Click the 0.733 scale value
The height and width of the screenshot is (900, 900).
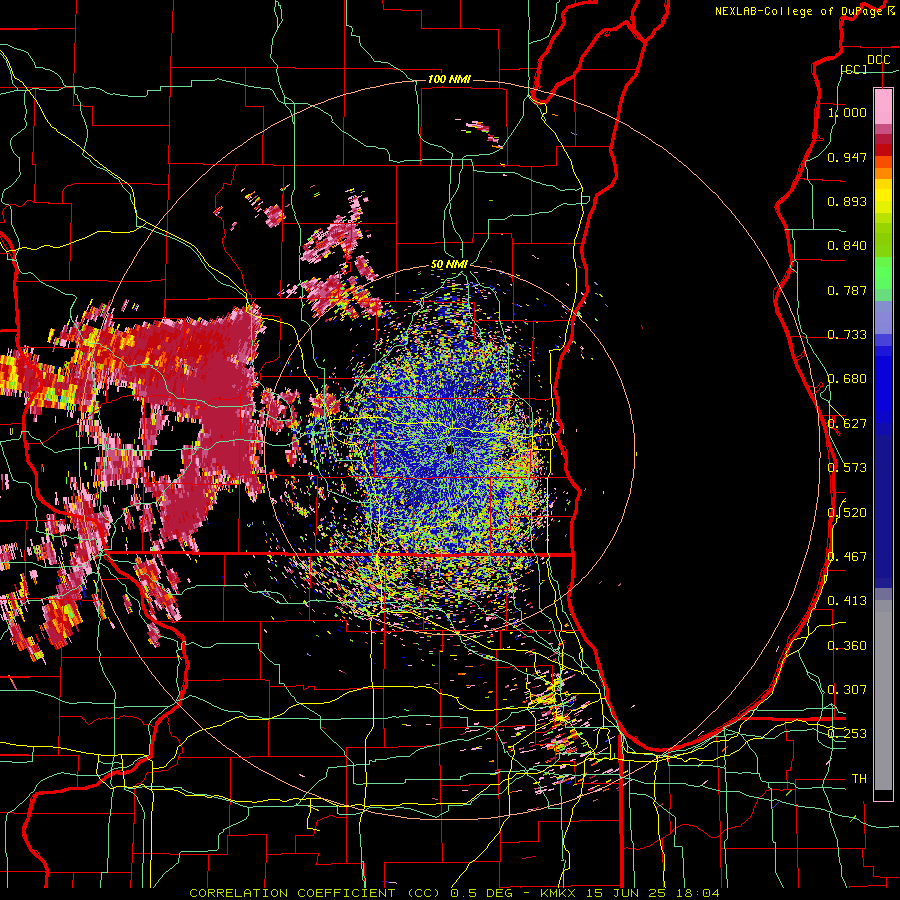pyautogui.click(x=847, y=335)
